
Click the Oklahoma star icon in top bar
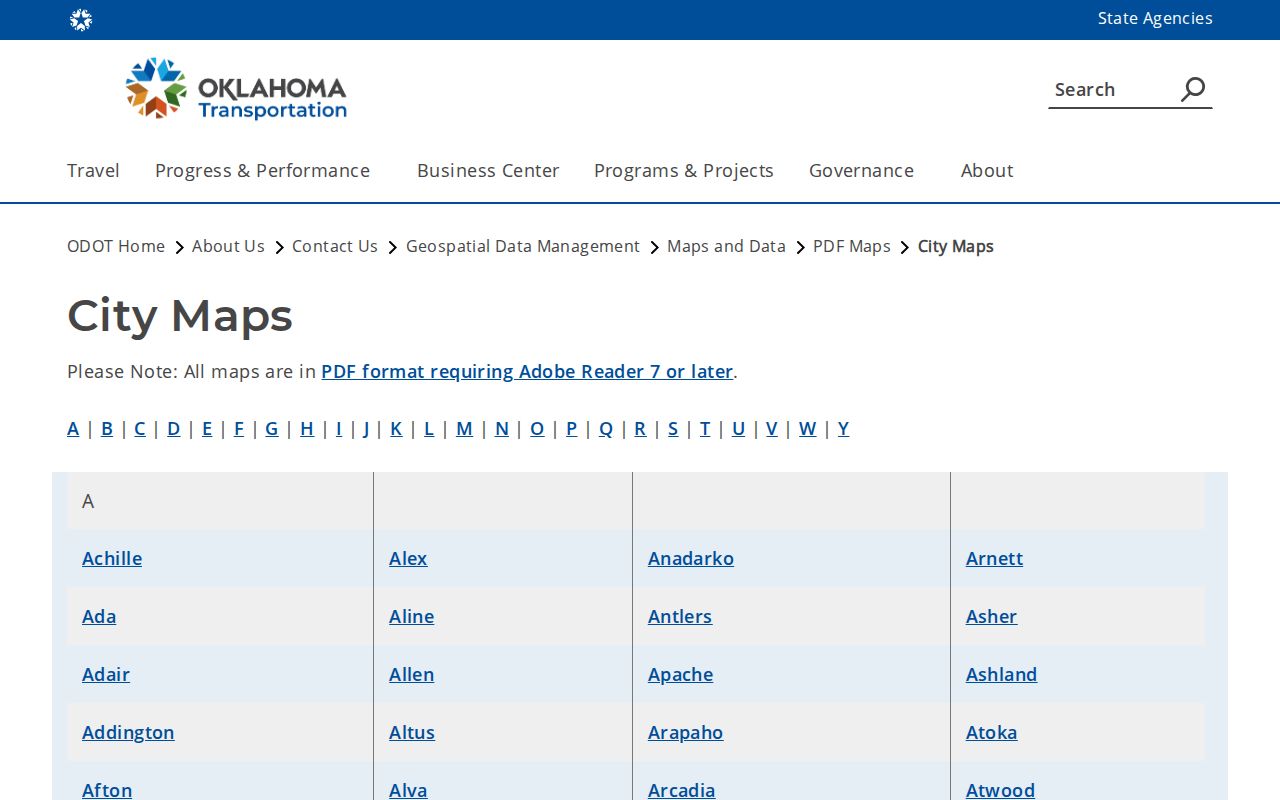81,20
